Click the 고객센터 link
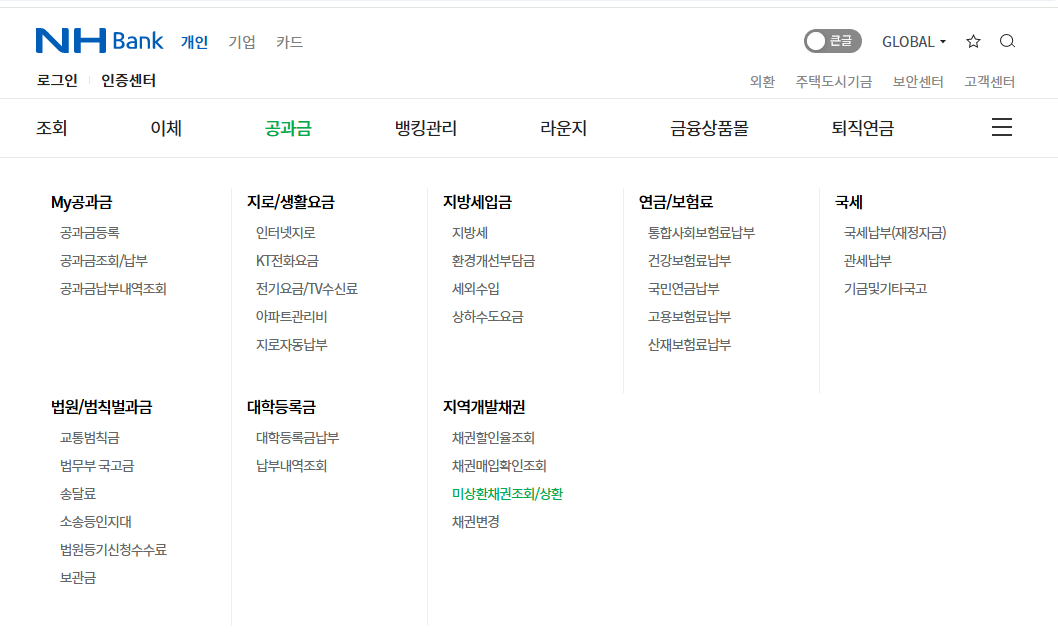Image resolution: width=1058 pixels, height=632 pixels. click(x=991, y=81)
